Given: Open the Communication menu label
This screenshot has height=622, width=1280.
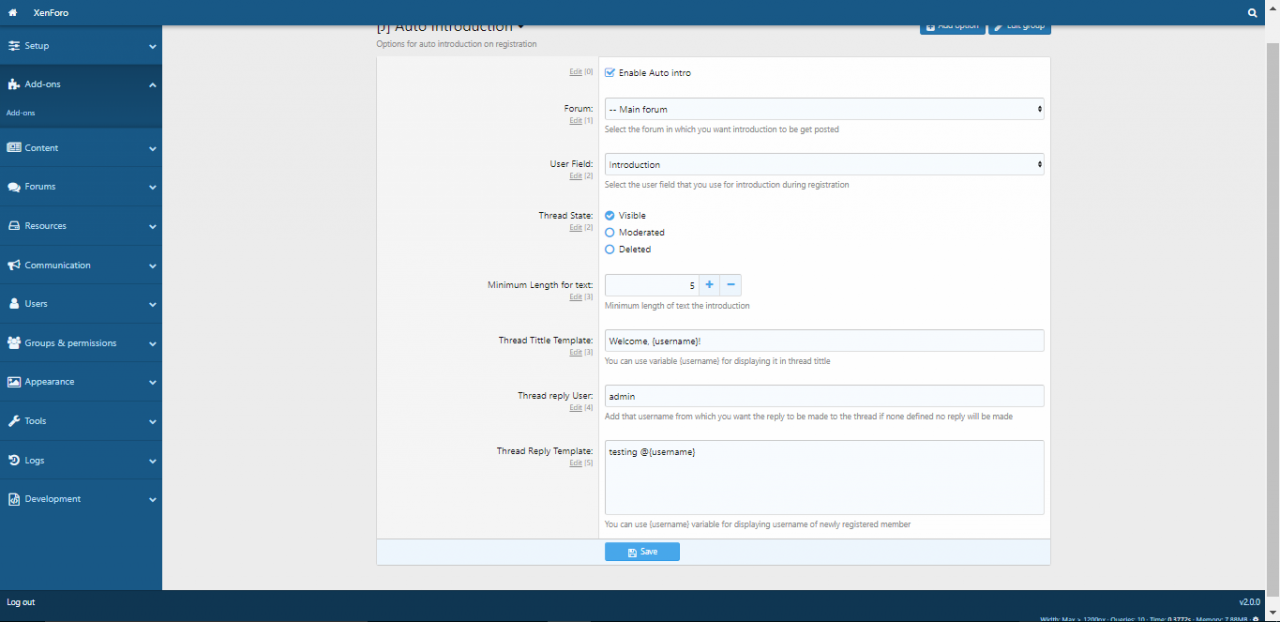Looking at the screenshot, I should coord(58,266).
